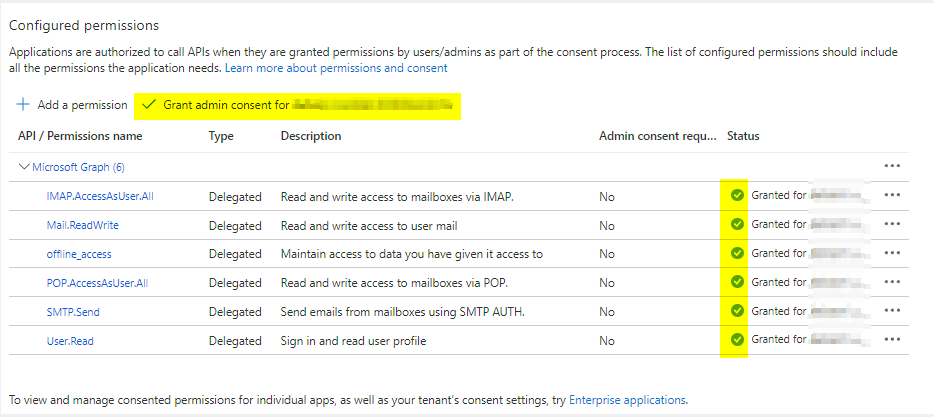The width and height of the screenshot is (934, 417).
Task: Open ellipsis menu for offline_access row
Action: 892,254
